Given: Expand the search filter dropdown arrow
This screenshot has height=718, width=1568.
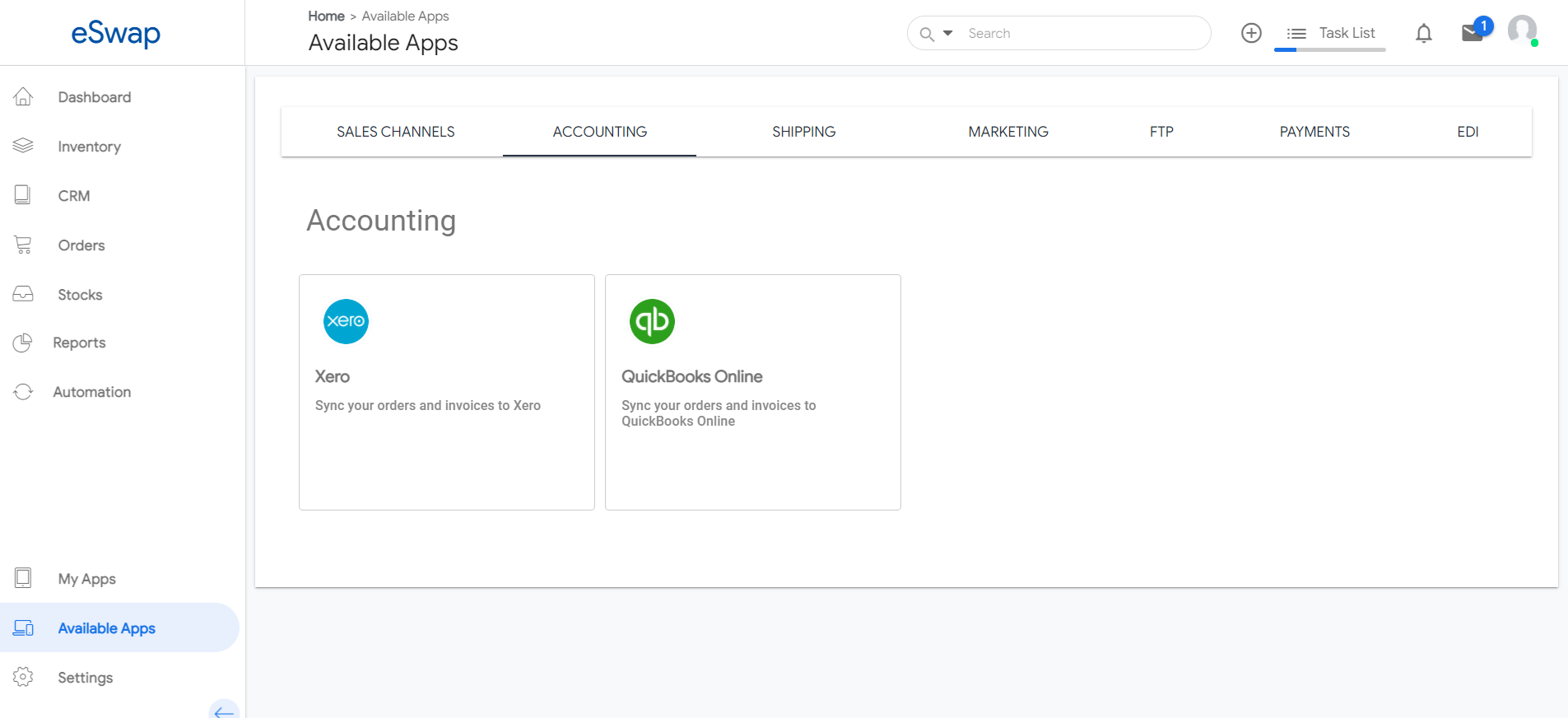Looking at the screenshot, I should coord(947,33).
